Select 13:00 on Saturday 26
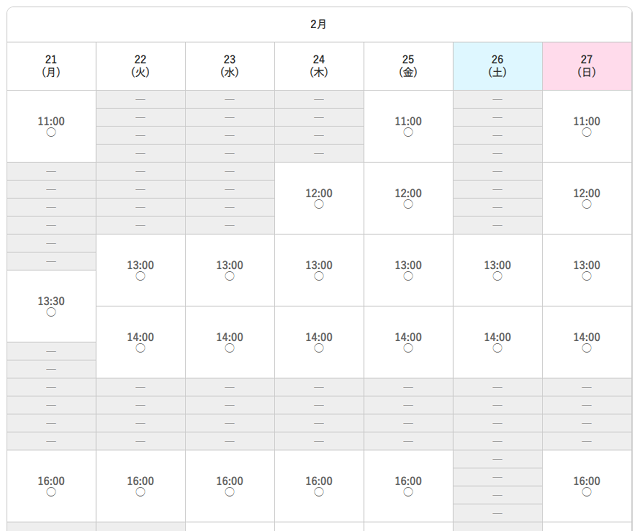Viewport: 640px width, 531px height. (498, 271)
